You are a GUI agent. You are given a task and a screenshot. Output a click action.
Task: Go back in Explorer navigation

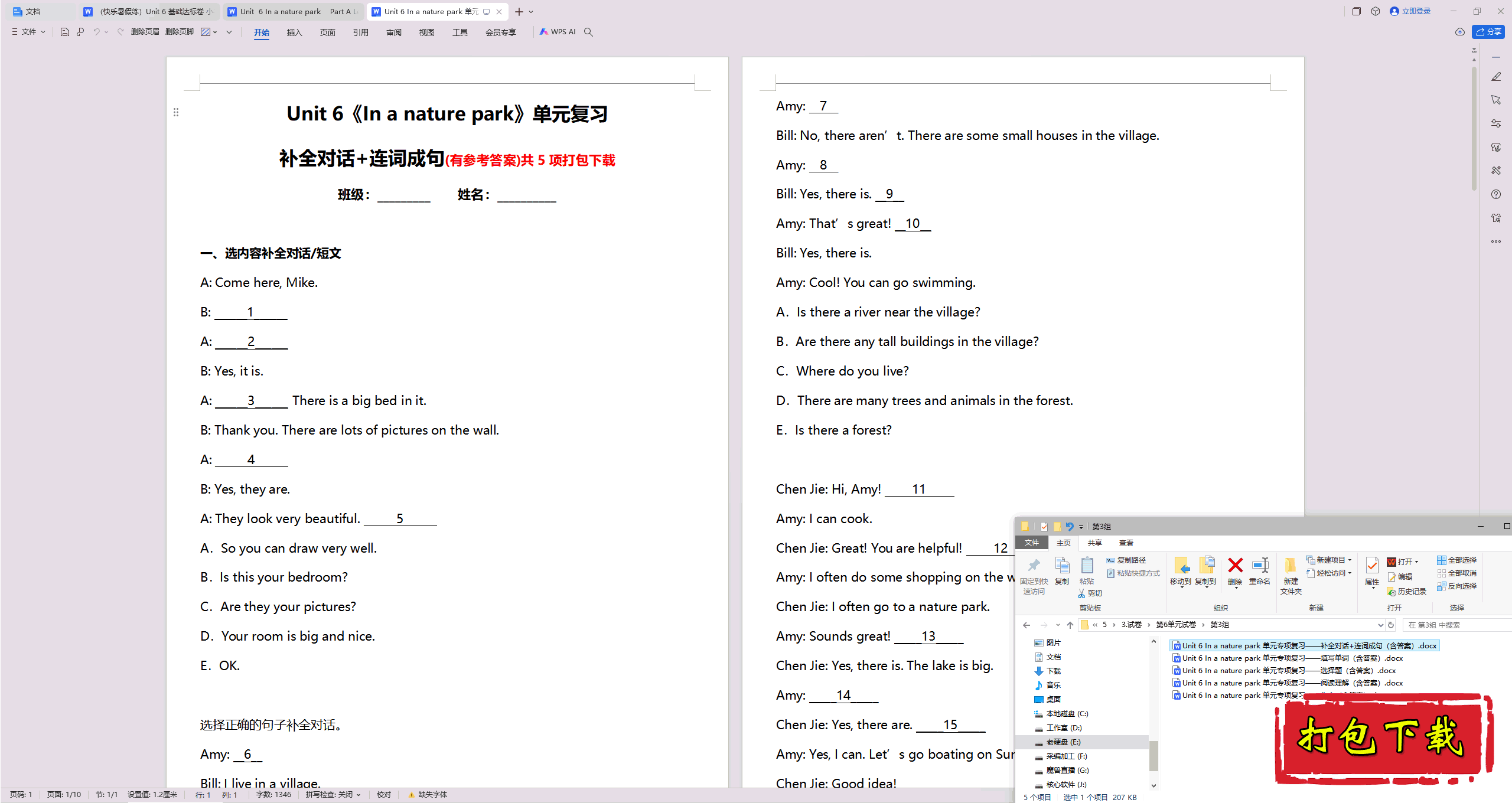pyautogui.click(x=1027, y=625)
